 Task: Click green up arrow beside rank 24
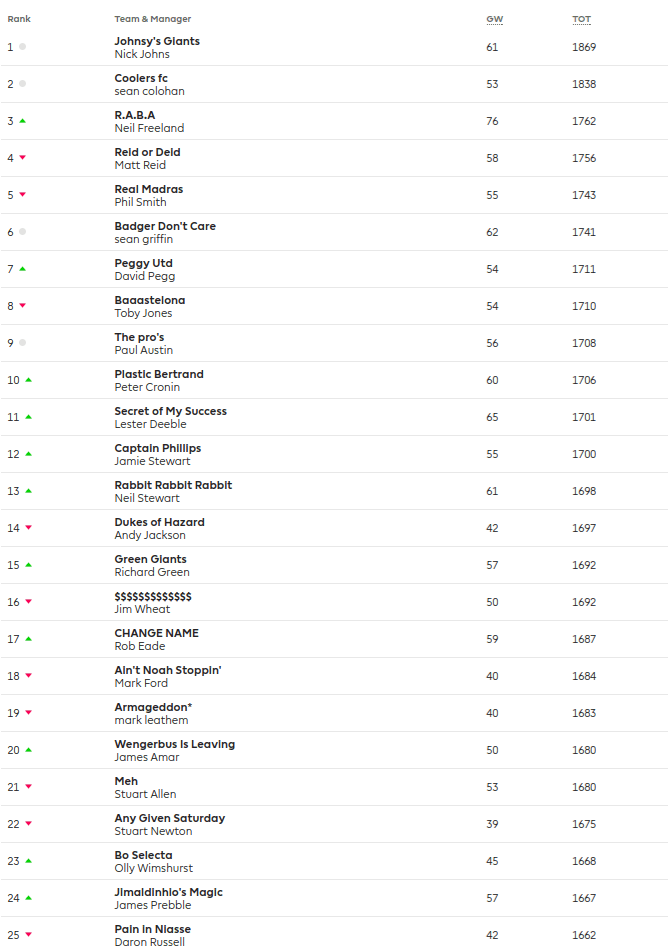pos(28,898)
